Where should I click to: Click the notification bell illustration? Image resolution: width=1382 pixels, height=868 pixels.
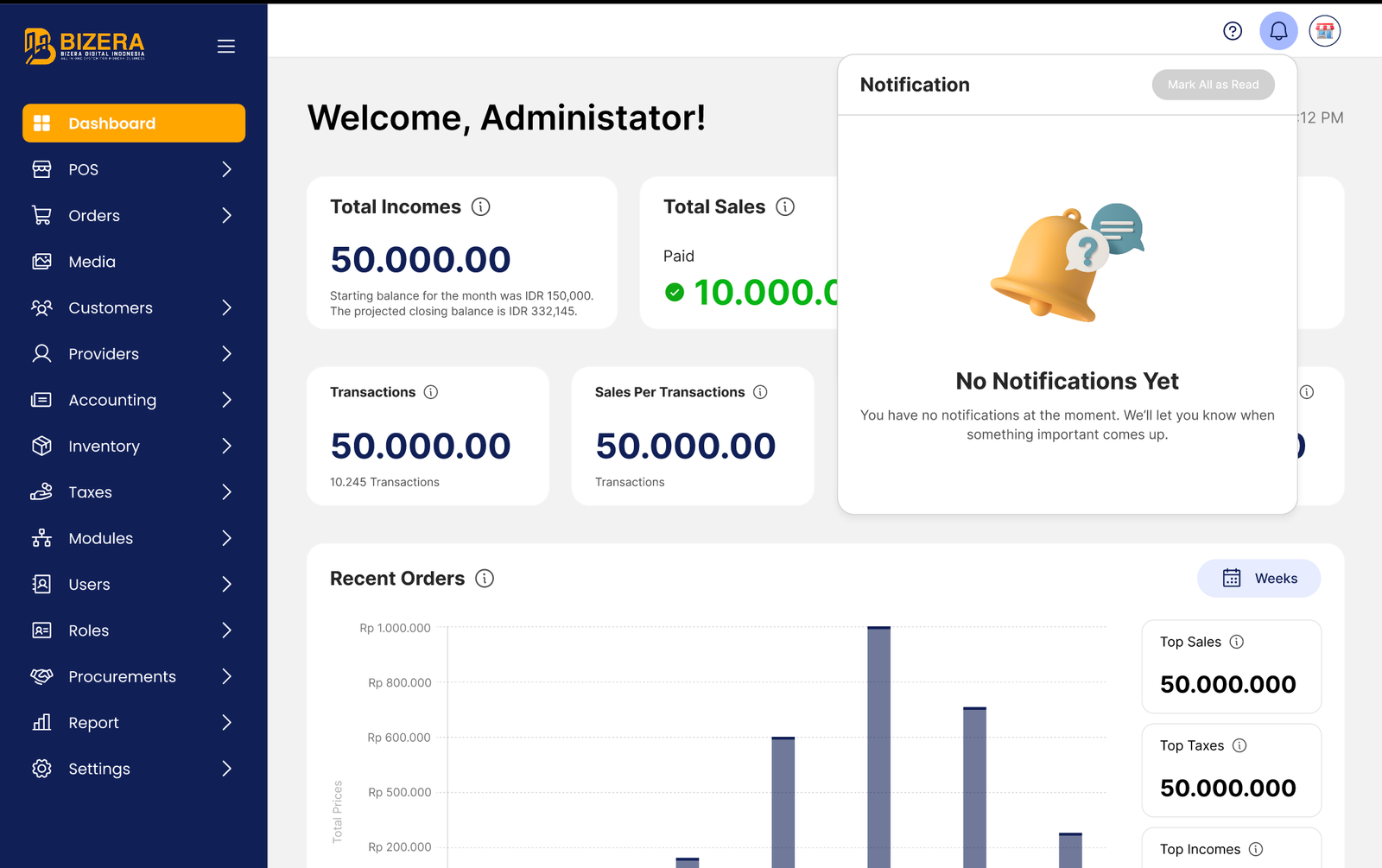click(1067, 263)
